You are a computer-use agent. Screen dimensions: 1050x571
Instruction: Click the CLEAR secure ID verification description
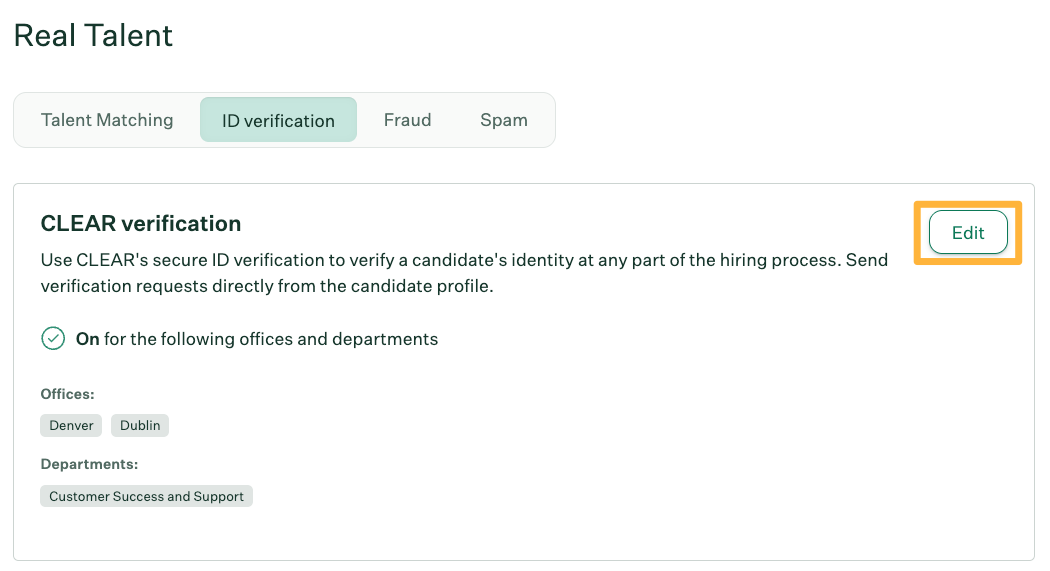click(x=464, y=273)
